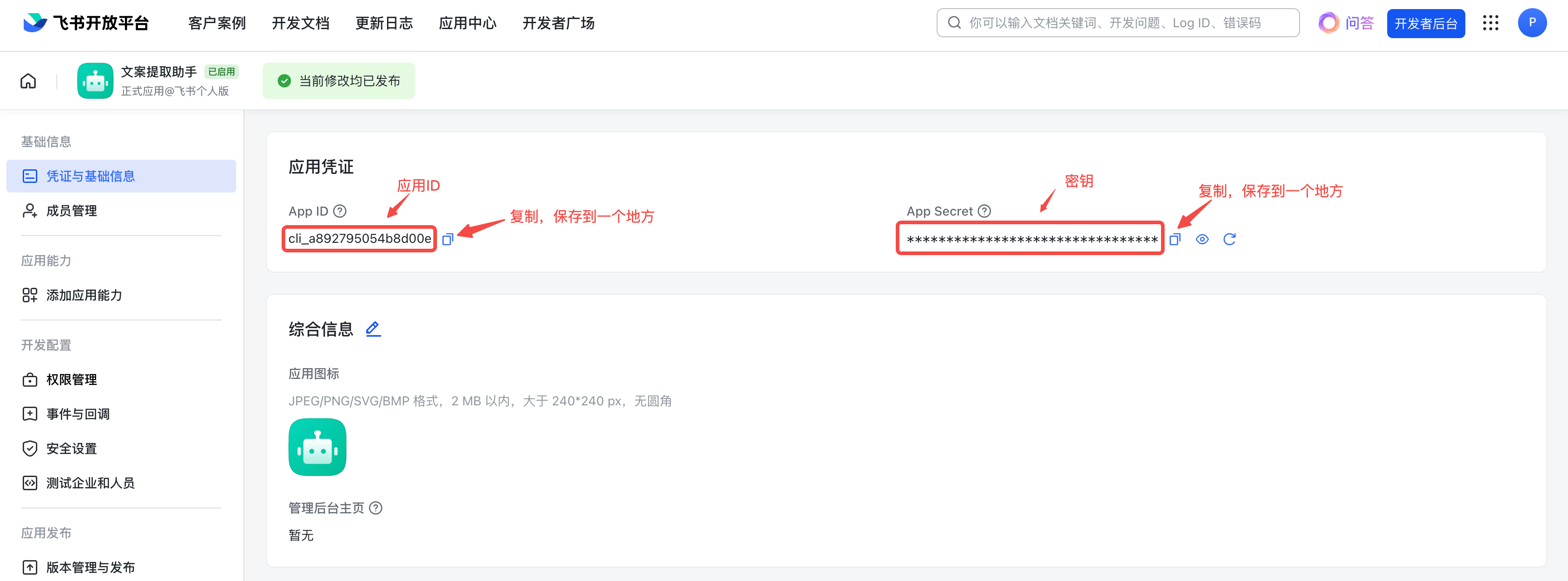Click the 正式应用@飞书个人版 subtitle
The width and height of the screenshot is (1568, 581).
tap(175, 91)
